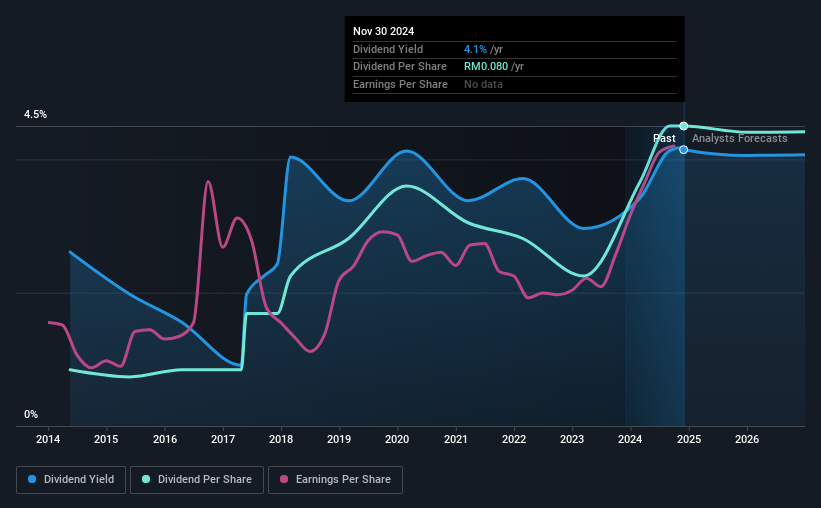Click the 4.5% y-axis label
Image resolution: width=821 pixels, height=508 pixels.
[x=36, y=115]
